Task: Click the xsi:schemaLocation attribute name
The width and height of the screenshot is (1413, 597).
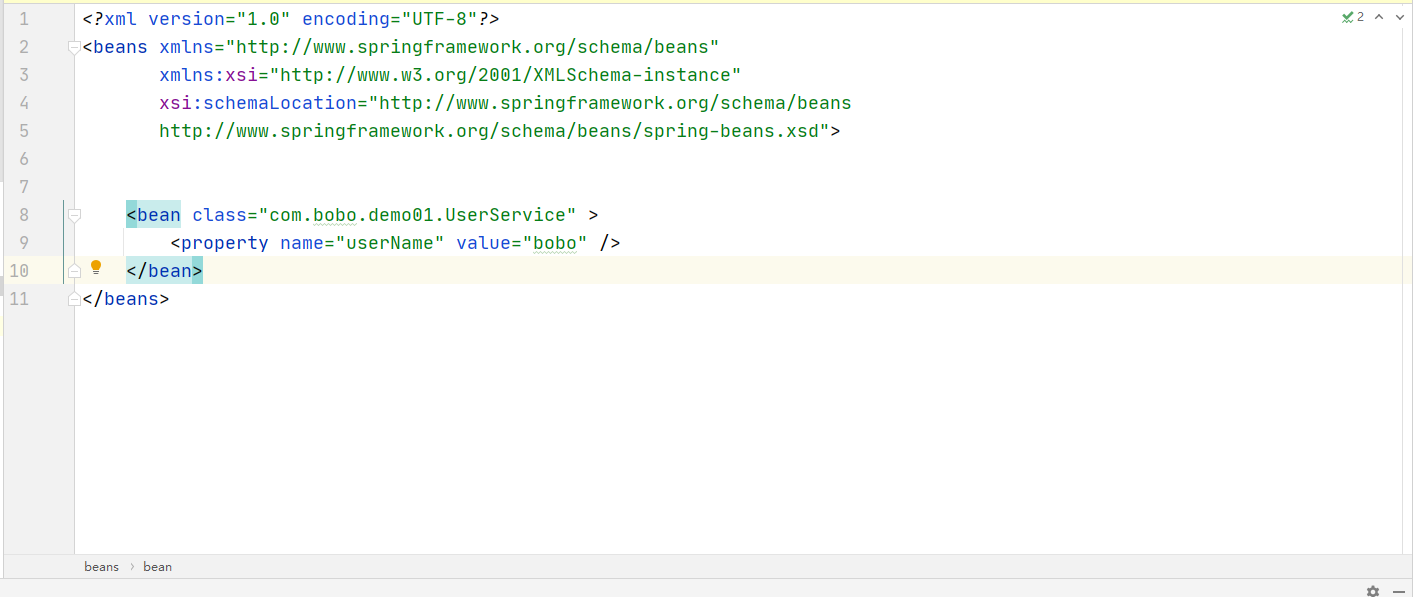Action: click(258, 103)
